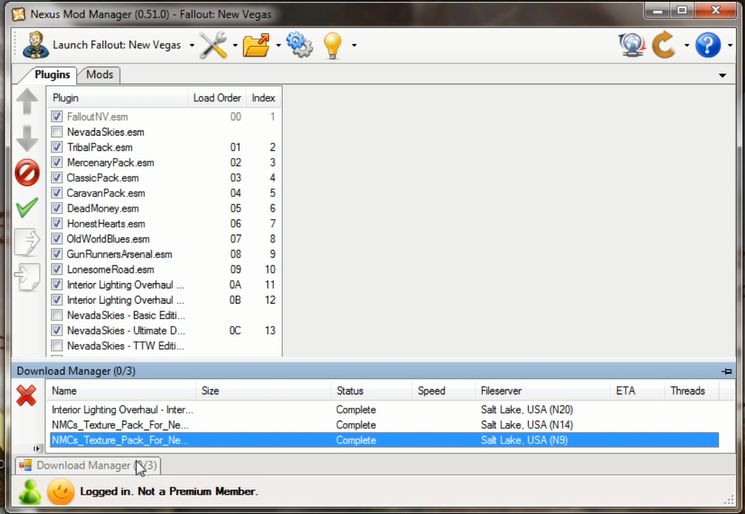Disable all plugins with red prohibit icon

(27, 172)
